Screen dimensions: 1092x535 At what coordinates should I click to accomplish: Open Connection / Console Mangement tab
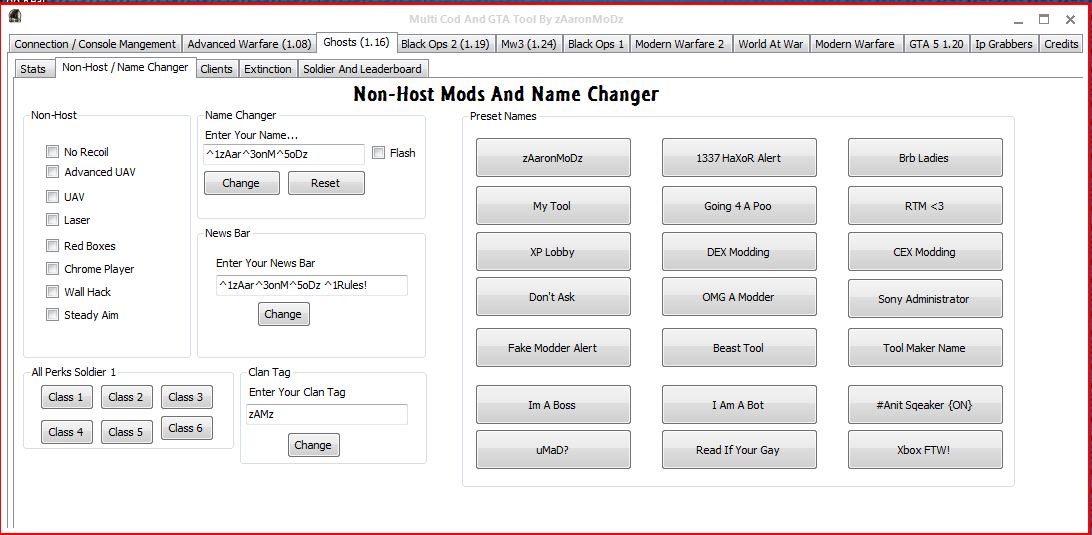95,44
